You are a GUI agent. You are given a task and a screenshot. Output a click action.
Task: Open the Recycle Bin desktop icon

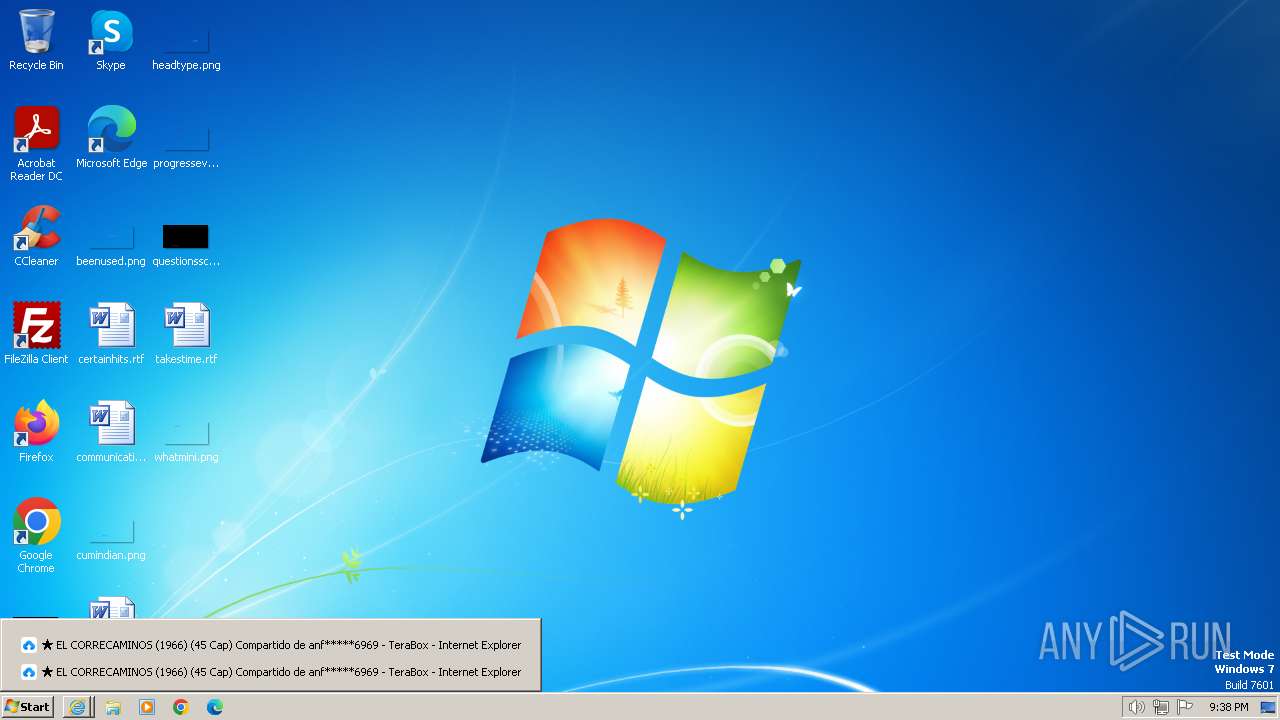pyautogui.click(x=36, y=40)
